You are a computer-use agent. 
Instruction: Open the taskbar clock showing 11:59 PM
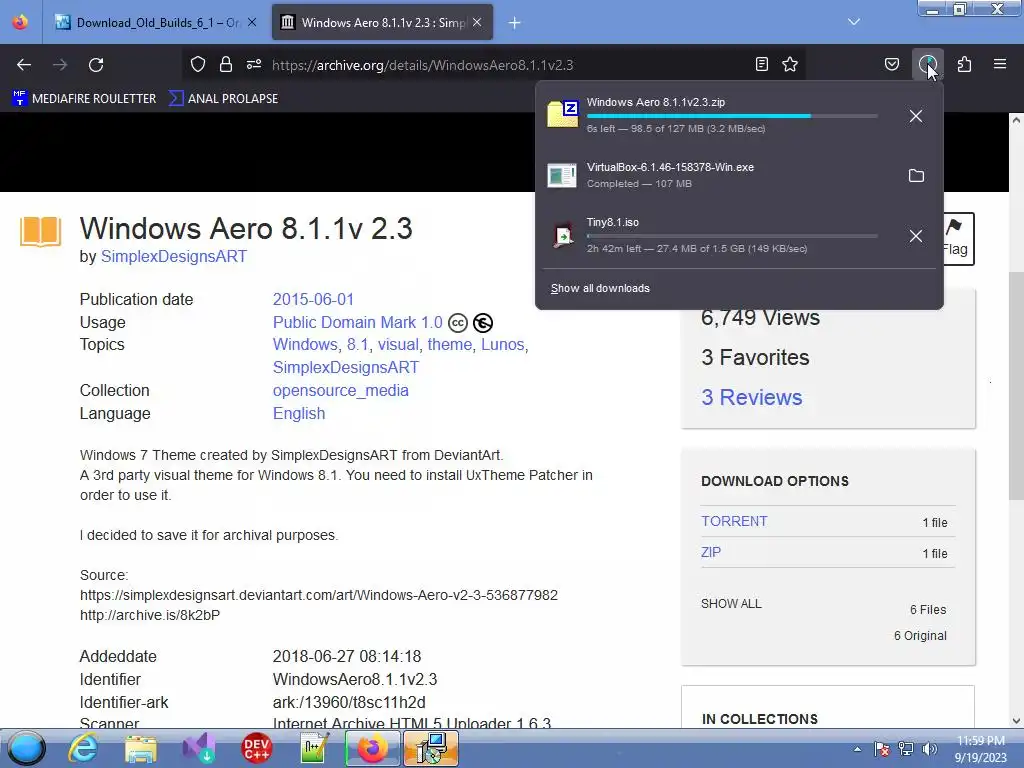980,749
